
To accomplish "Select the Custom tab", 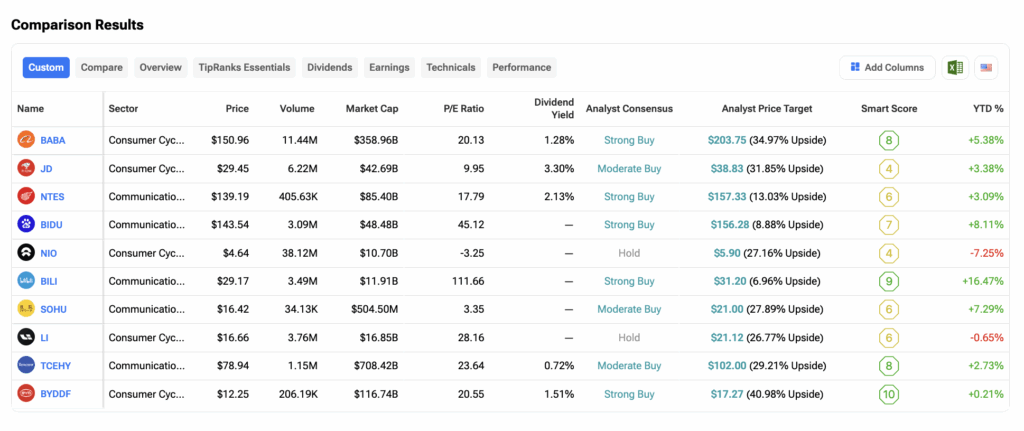I will tap(46, 67).
